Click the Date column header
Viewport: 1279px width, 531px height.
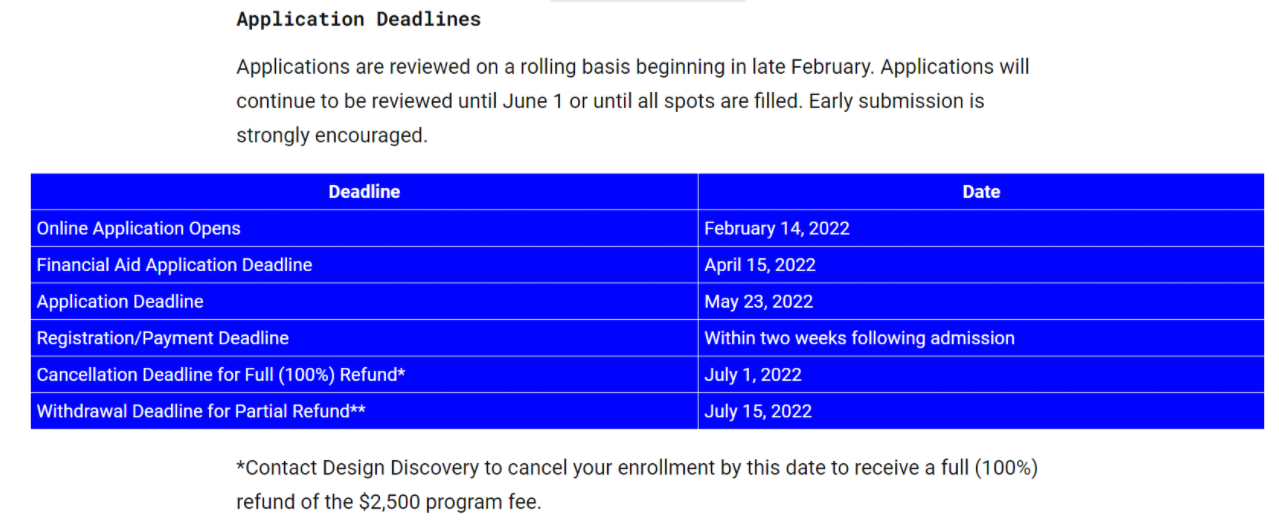(980, 192)
